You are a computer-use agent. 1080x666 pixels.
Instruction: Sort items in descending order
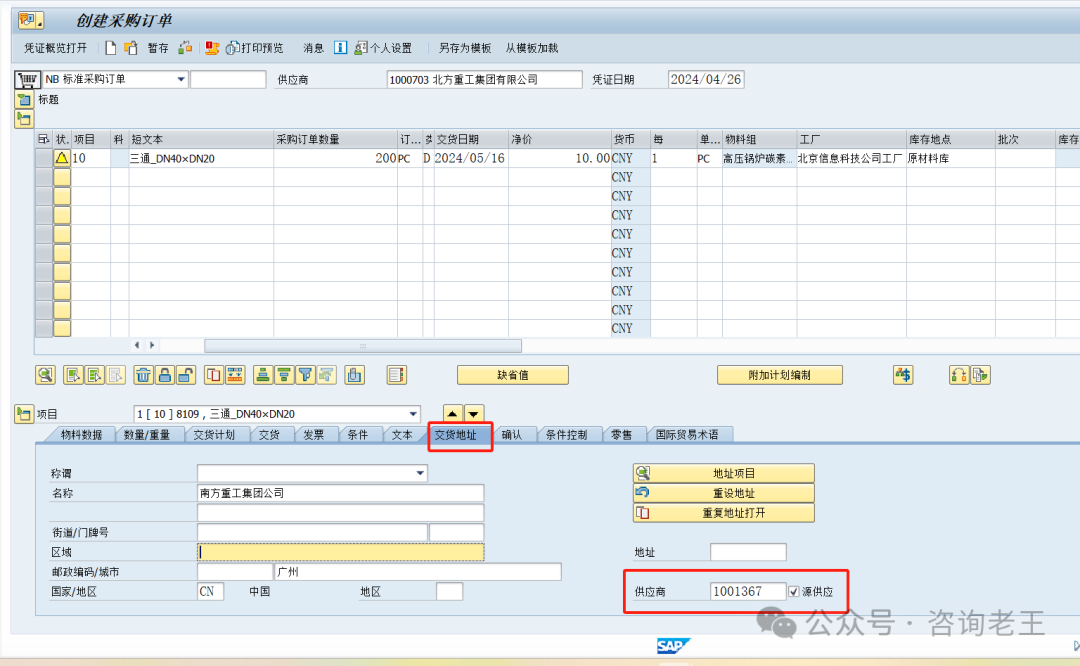(x=284, y=375)
